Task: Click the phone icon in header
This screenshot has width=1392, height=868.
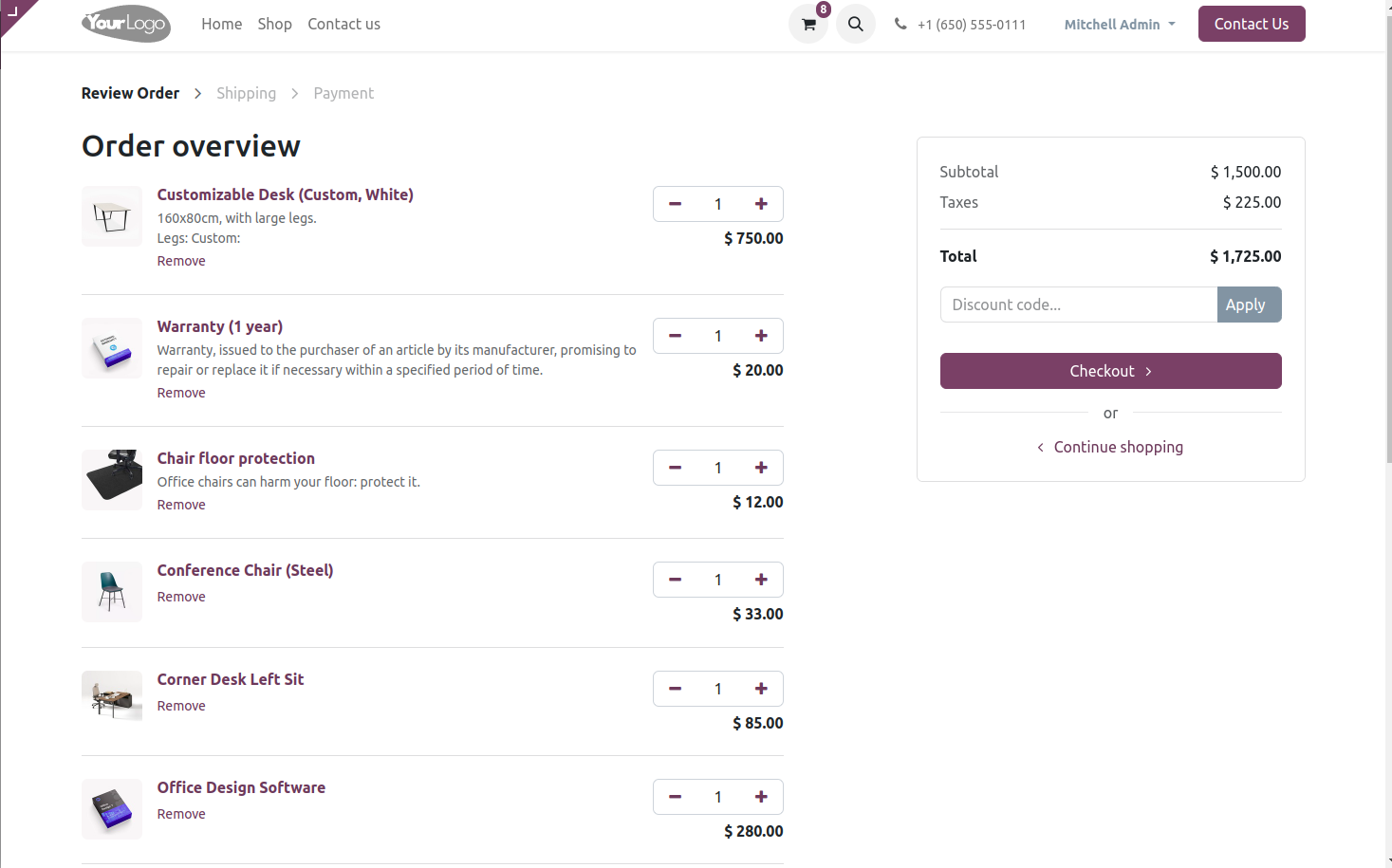Action: (x=900, y=24)
